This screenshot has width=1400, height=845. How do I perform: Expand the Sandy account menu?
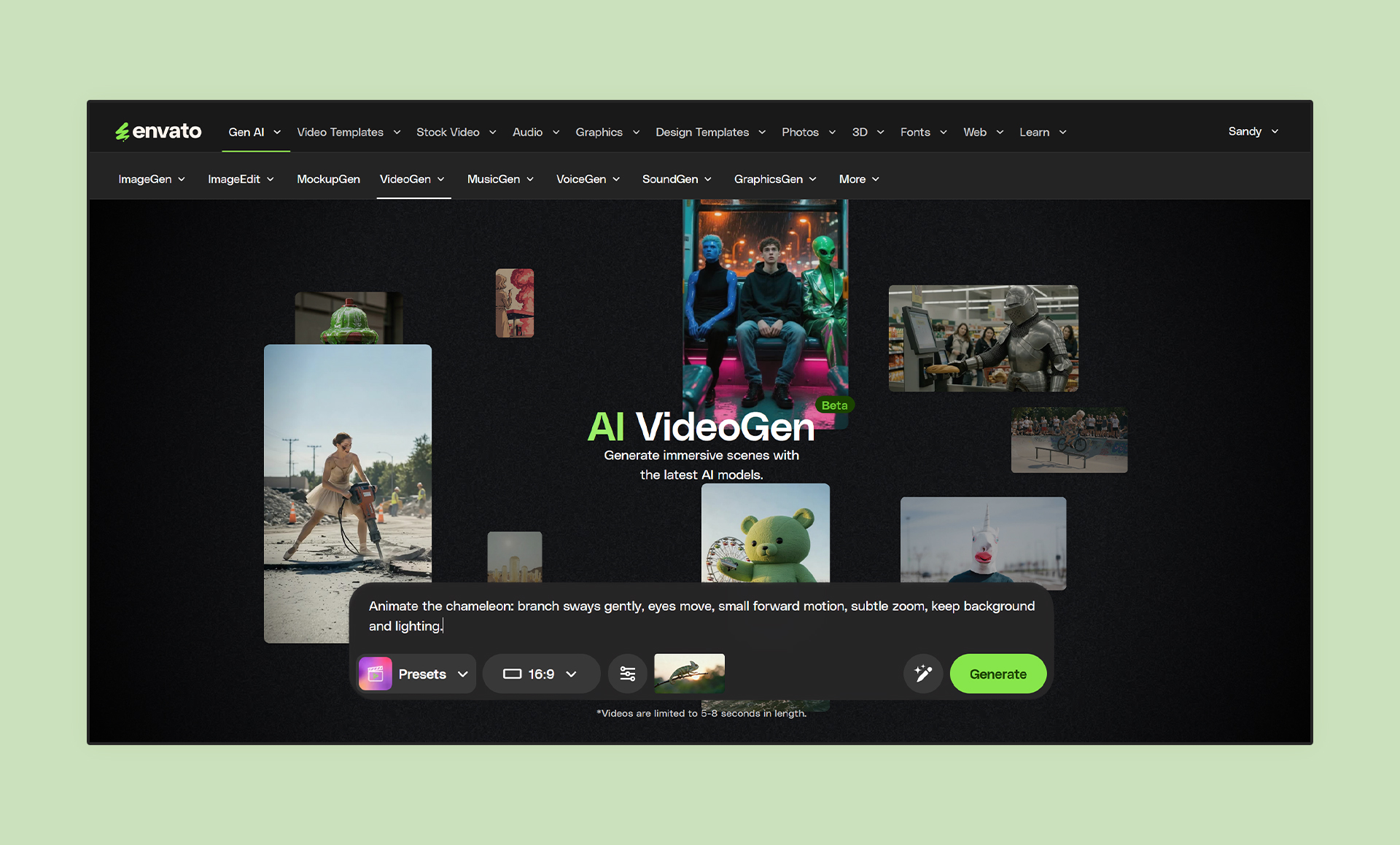tap(1253, 131)
